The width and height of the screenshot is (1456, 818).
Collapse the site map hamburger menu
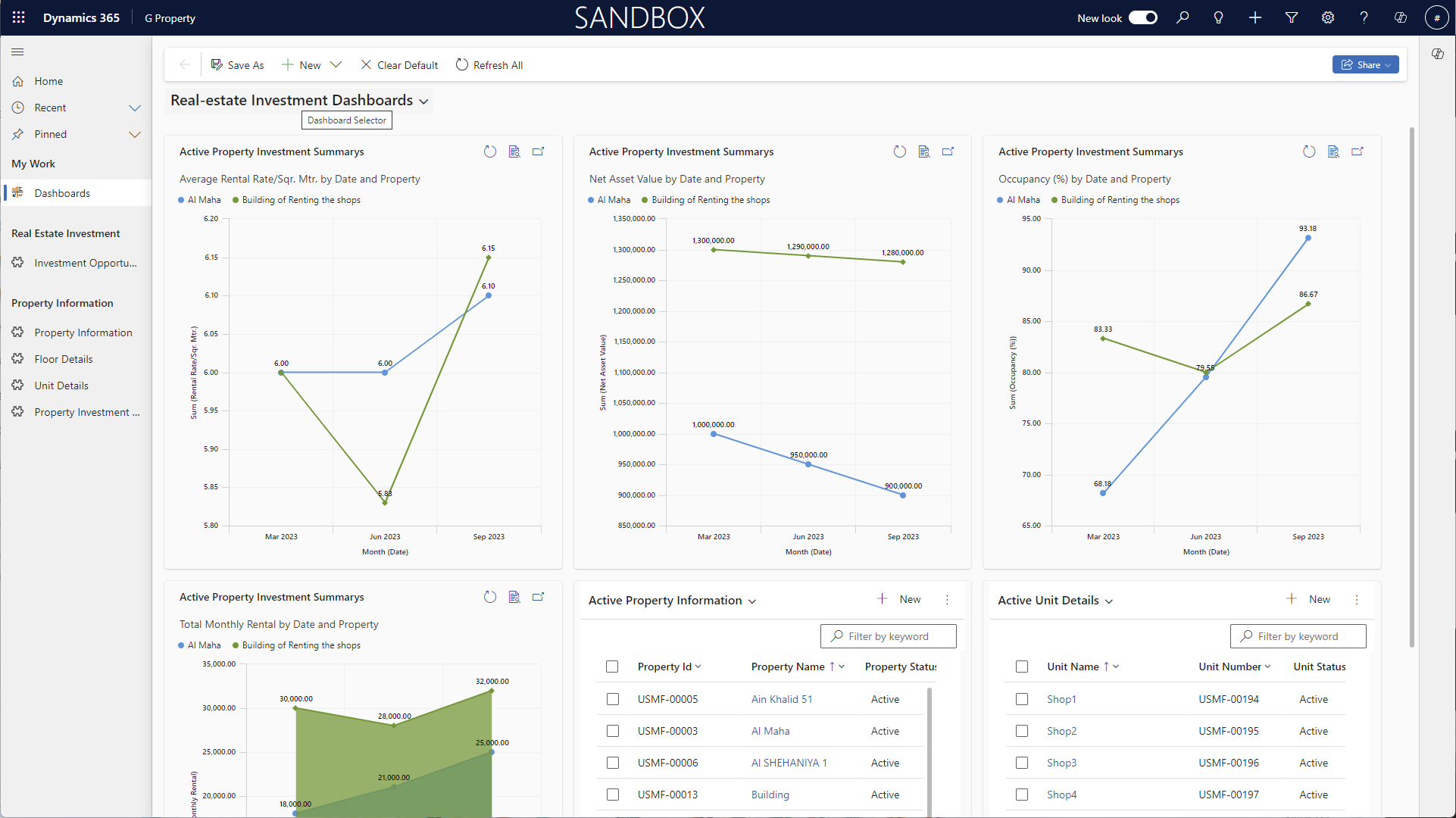[17, 52]
